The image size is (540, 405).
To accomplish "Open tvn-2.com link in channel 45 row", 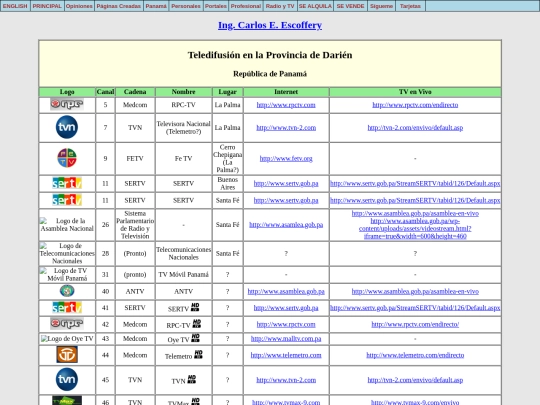I will tap(286, 380).
